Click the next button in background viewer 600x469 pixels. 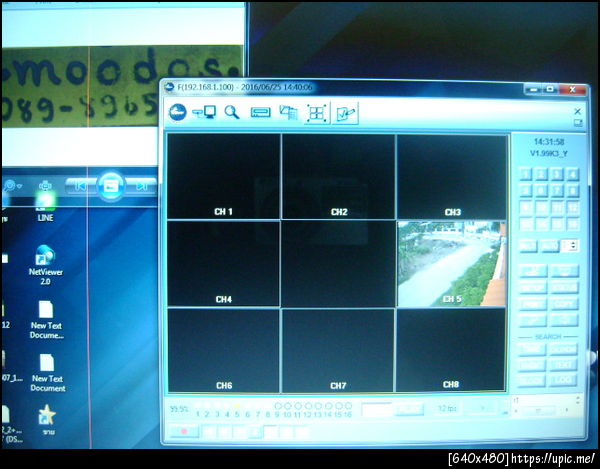click(142, 186)
